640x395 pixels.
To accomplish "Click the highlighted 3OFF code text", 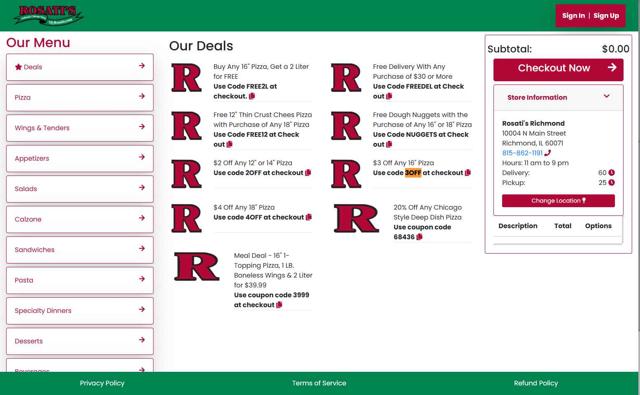I will (413, 173).
